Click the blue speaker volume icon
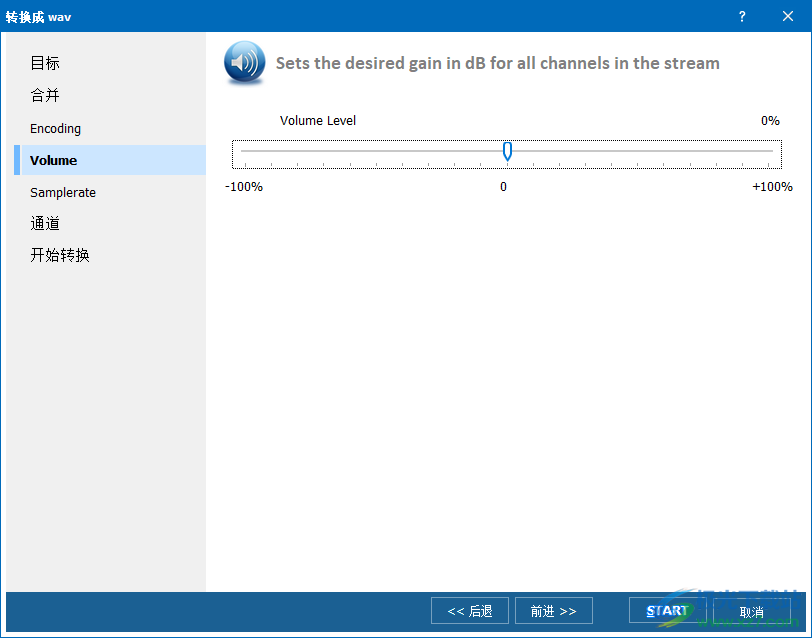 click(x=244, y=63)
